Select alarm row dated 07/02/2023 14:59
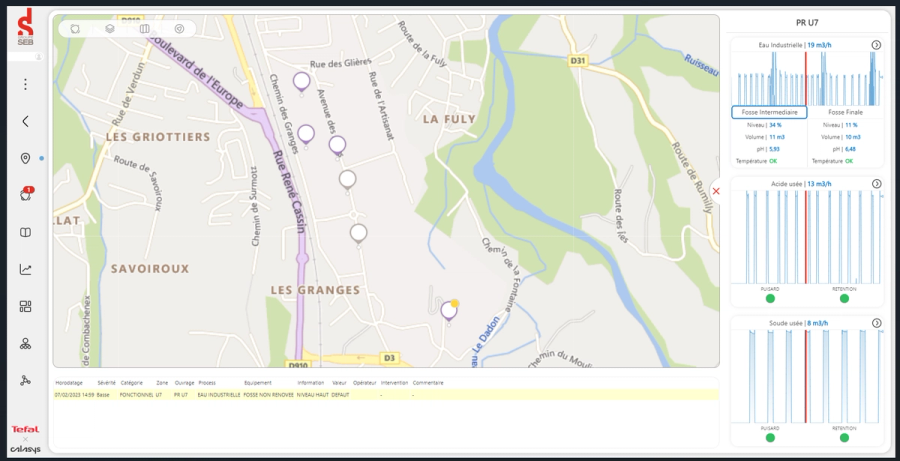The height and width of the screenshot is (461, 900). [386, 395]
